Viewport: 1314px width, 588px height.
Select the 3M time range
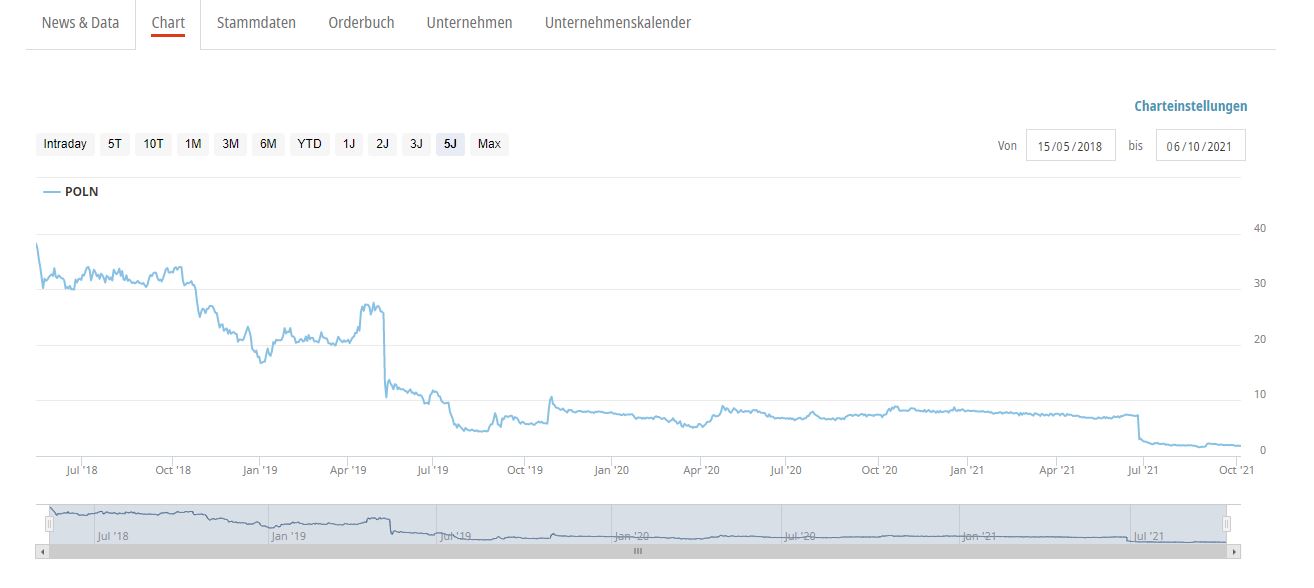click(x=229, y=143)
